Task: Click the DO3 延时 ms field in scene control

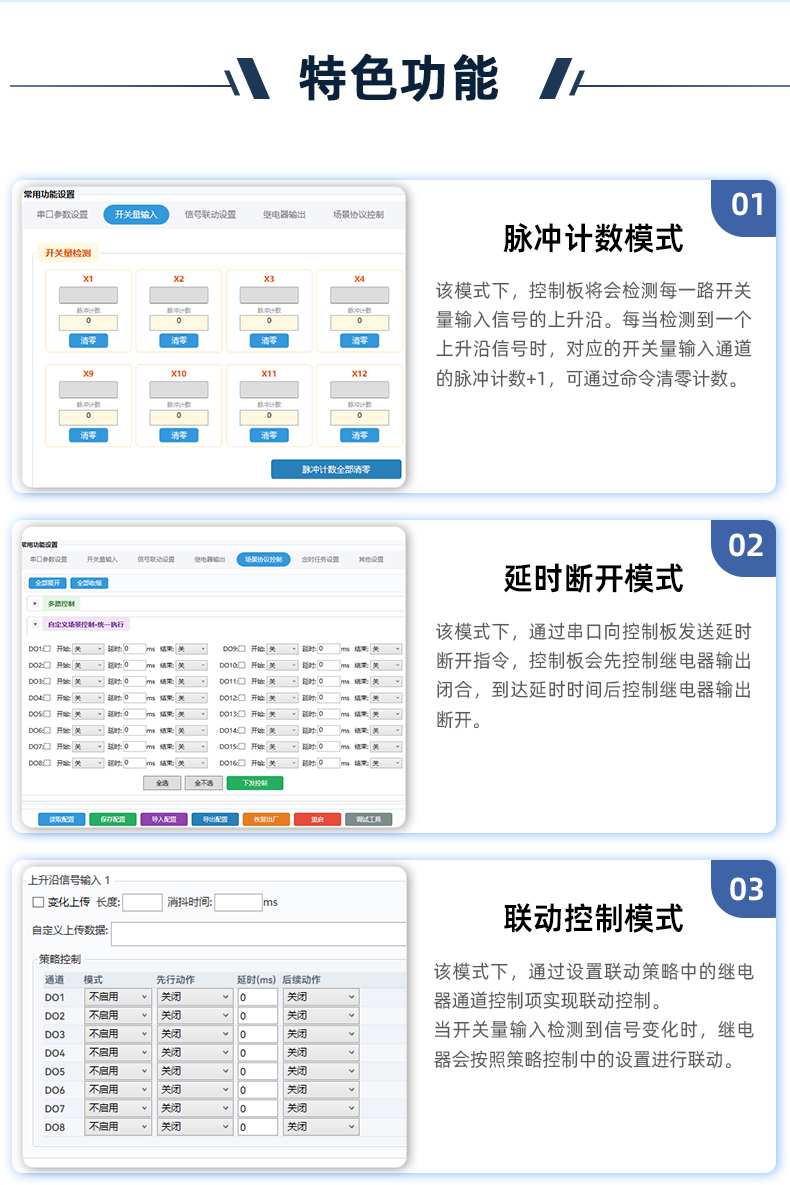Action: 134,681
